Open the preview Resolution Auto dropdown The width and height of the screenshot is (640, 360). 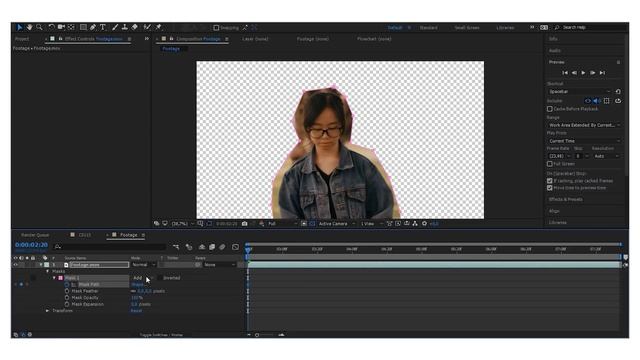point(607,156)
